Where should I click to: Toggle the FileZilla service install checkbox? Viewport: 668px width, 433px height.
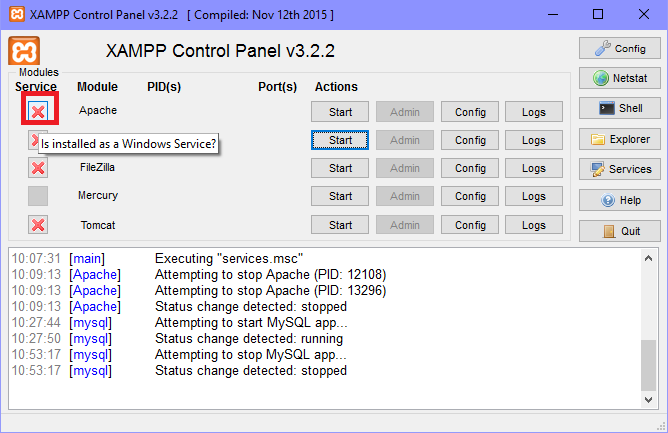(x=38, y=168)
